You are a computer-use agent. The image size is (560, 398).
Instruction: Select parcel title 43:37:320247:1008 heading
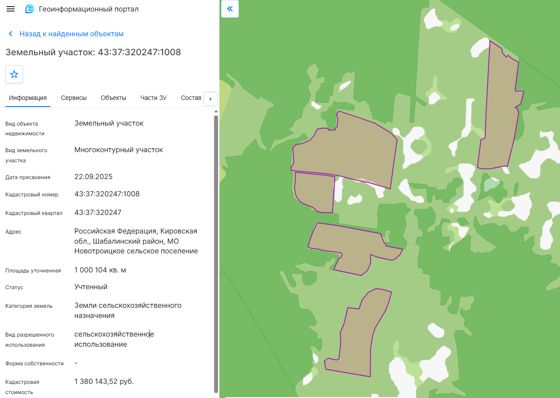click(93, 52)
